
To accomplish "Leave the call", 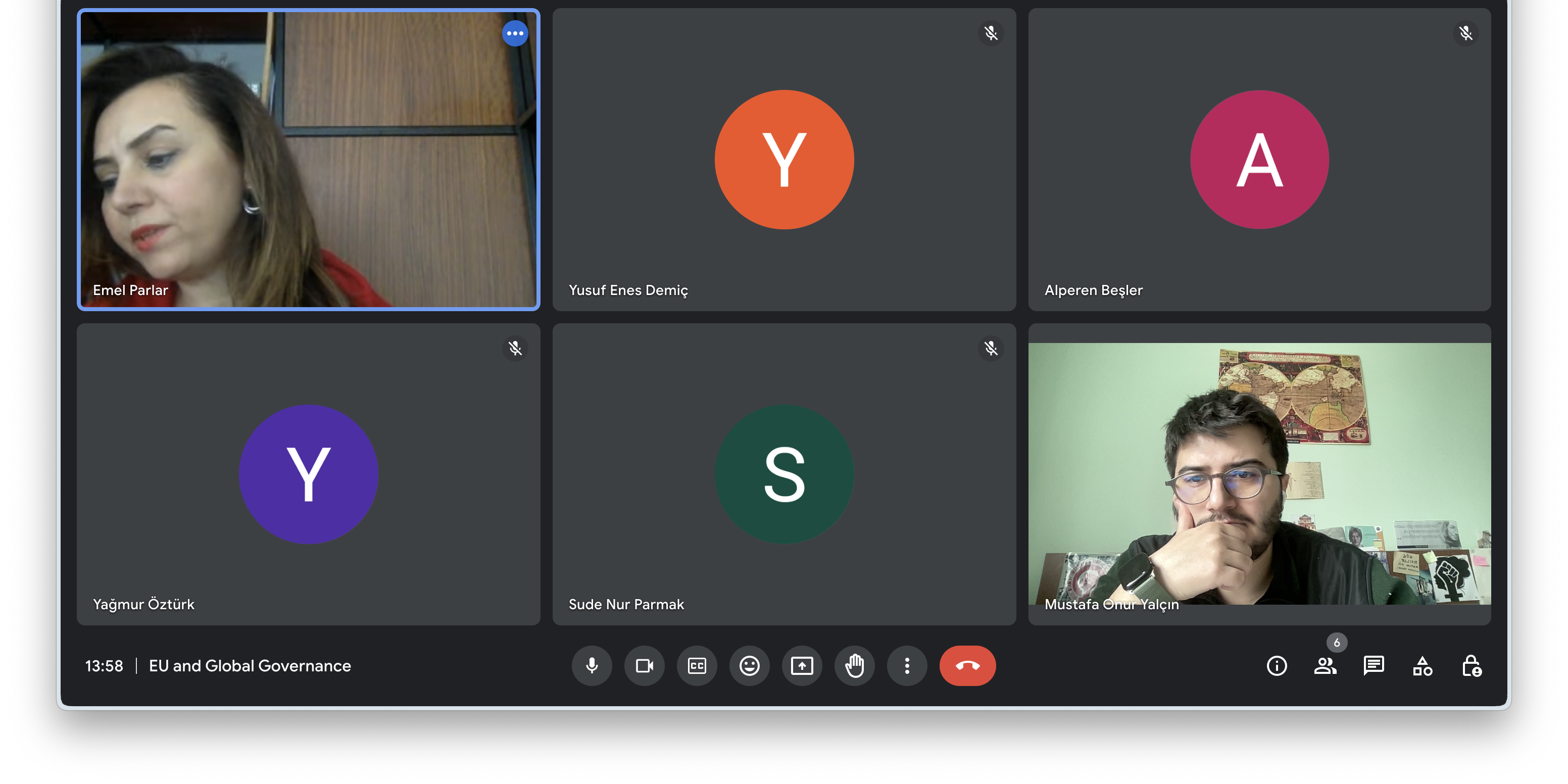I will pyautogui.click(x=966, y=665).
